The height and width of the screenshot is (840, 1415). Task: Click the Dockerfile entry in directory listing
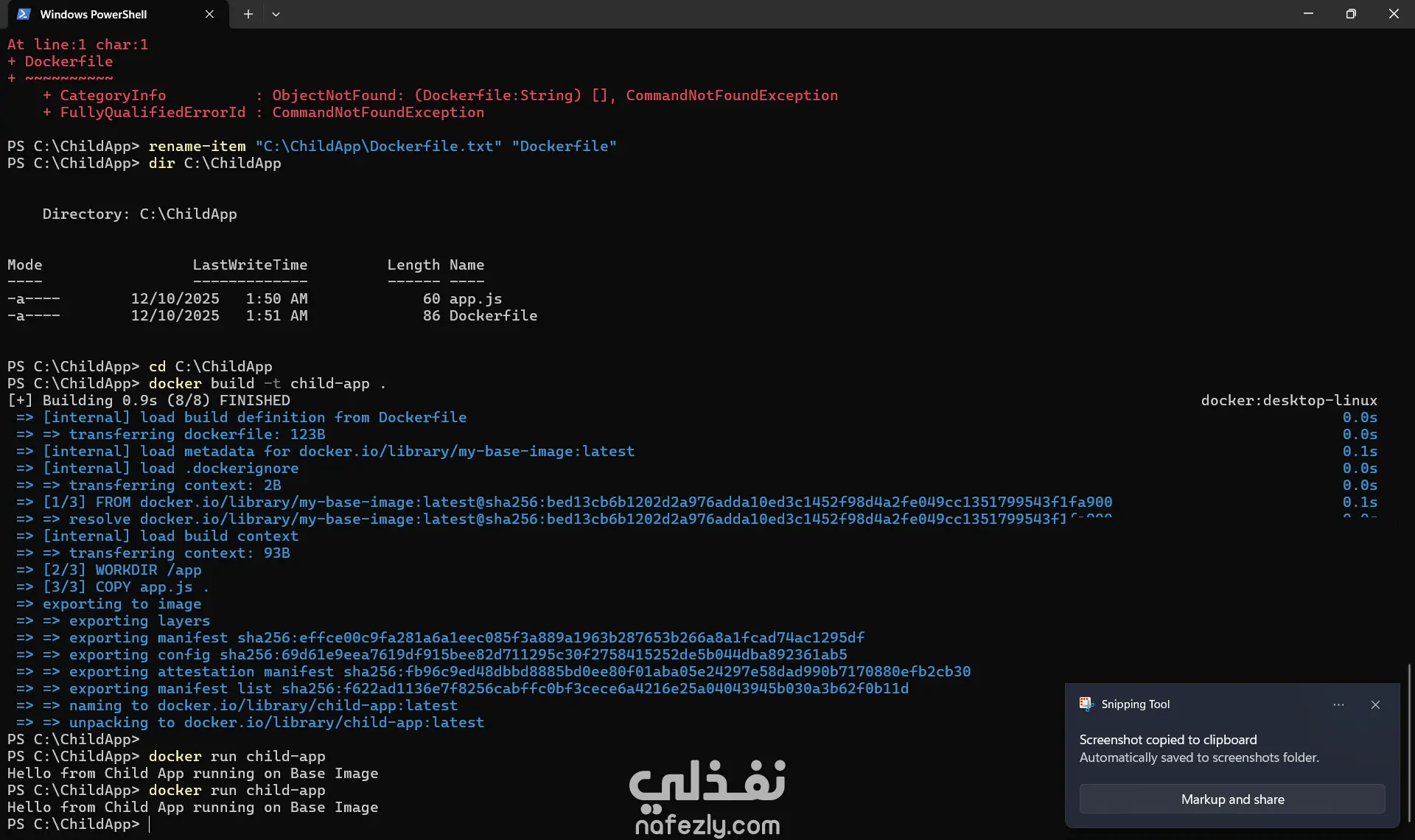pyautogui.click(x=493, y=315)
